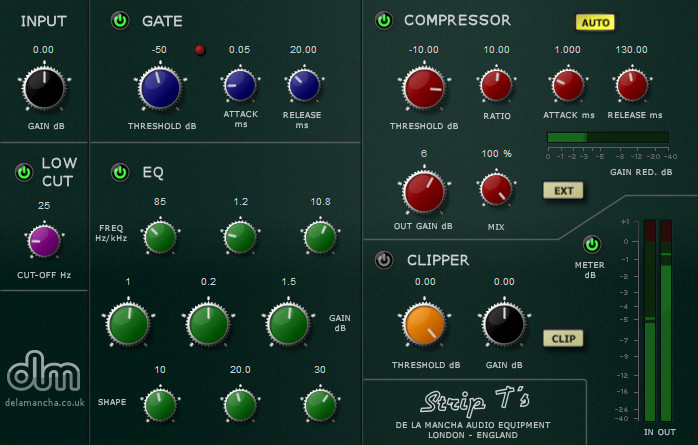Click the Compressor Mix knob
Image resolution: width=698 pixels, height=445 pixels.
tap(496, 190)
